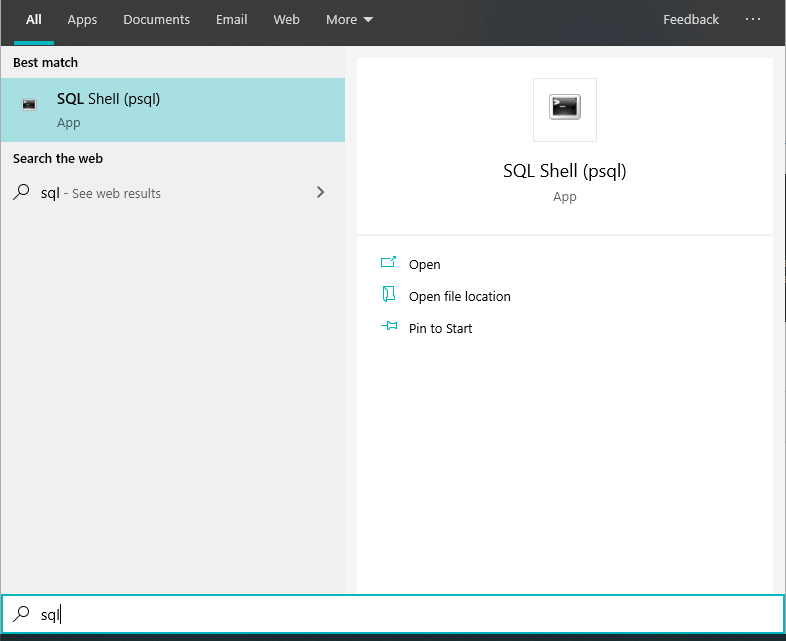Open the three-dot options menu
This screenshot has width=786, height=641.
[x=753, y=19]
